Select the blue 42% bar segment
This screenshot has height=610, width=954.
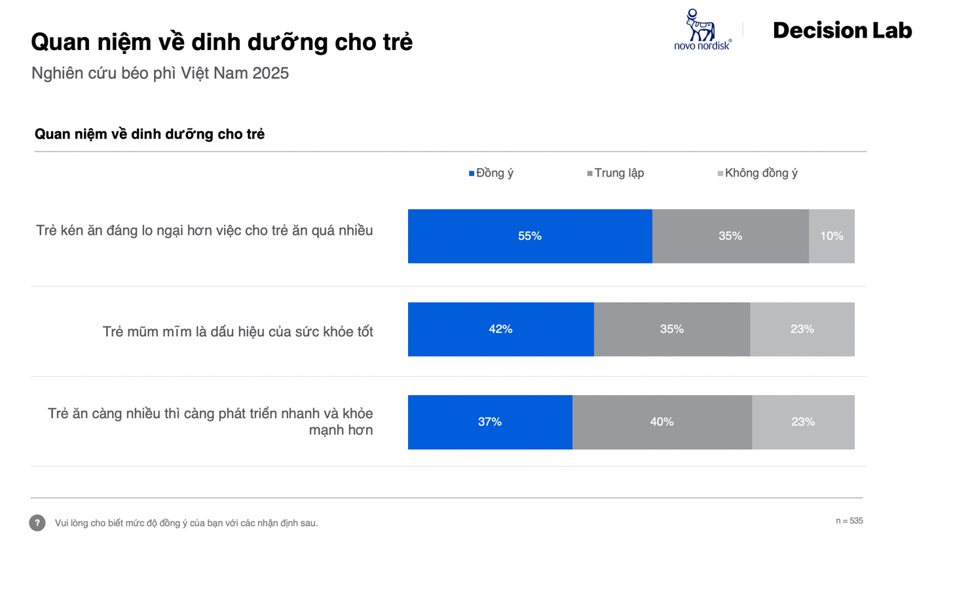(500, 329)
